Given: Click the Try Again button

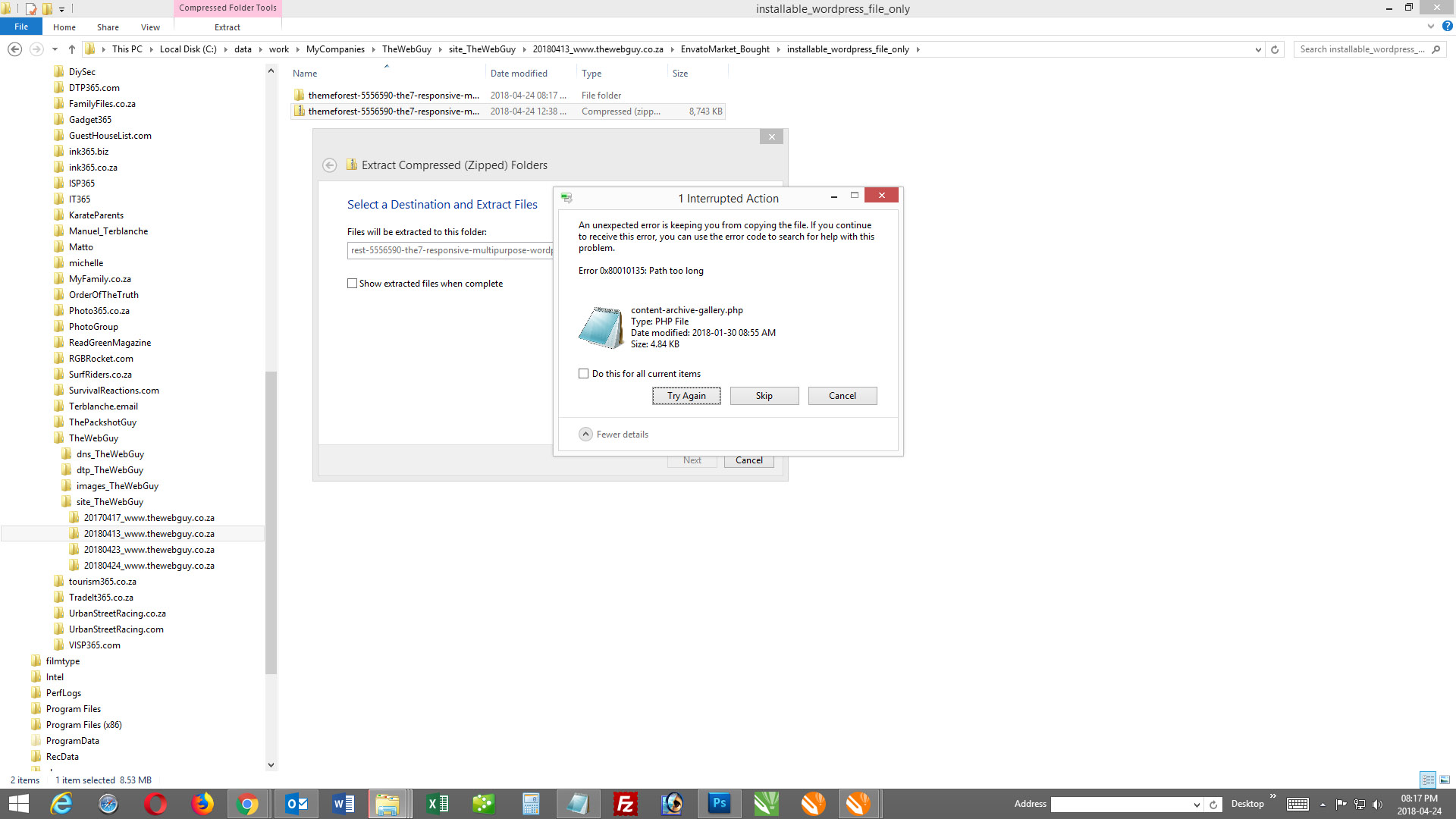Looking at the screenshot, I should pos(687,395).
